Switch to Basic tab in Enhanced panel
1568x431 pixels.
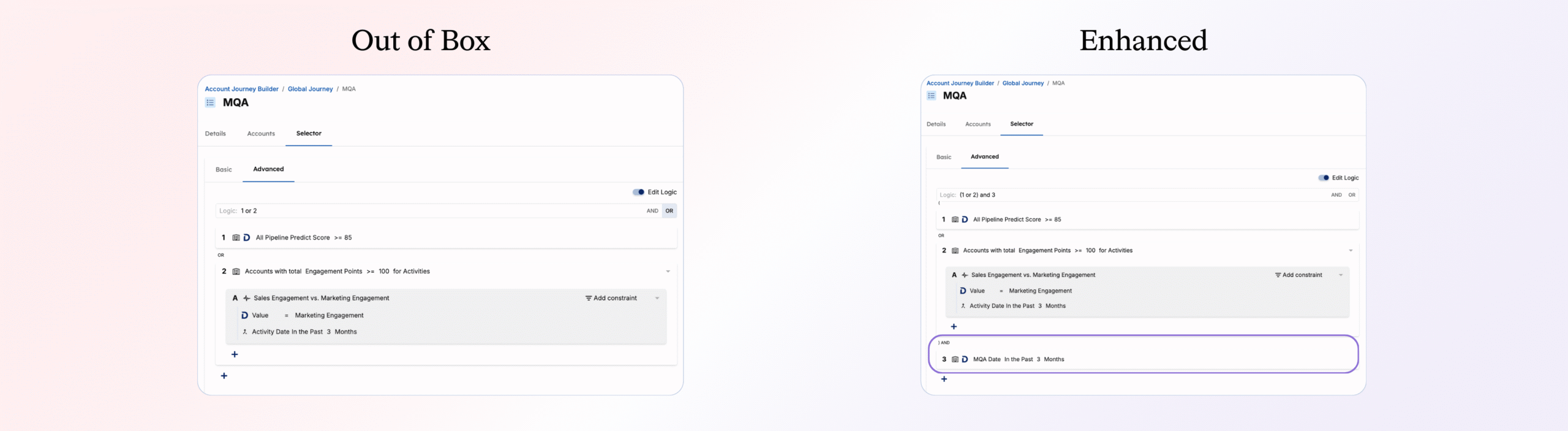pyautogui.click(x=943, y=157)
